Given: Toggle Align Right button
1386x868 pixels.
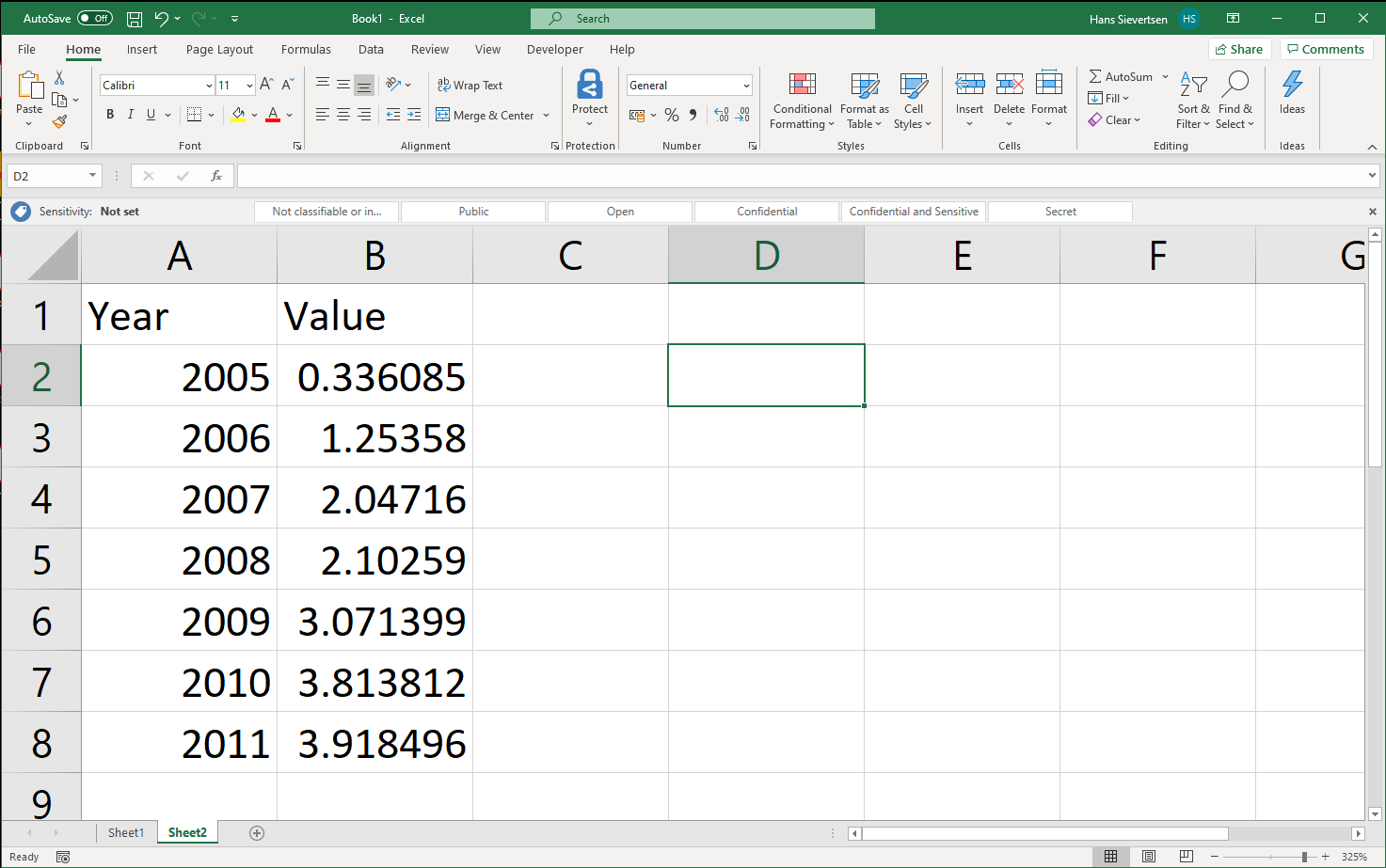Looking at the screenshot, I should click(364, 115).
